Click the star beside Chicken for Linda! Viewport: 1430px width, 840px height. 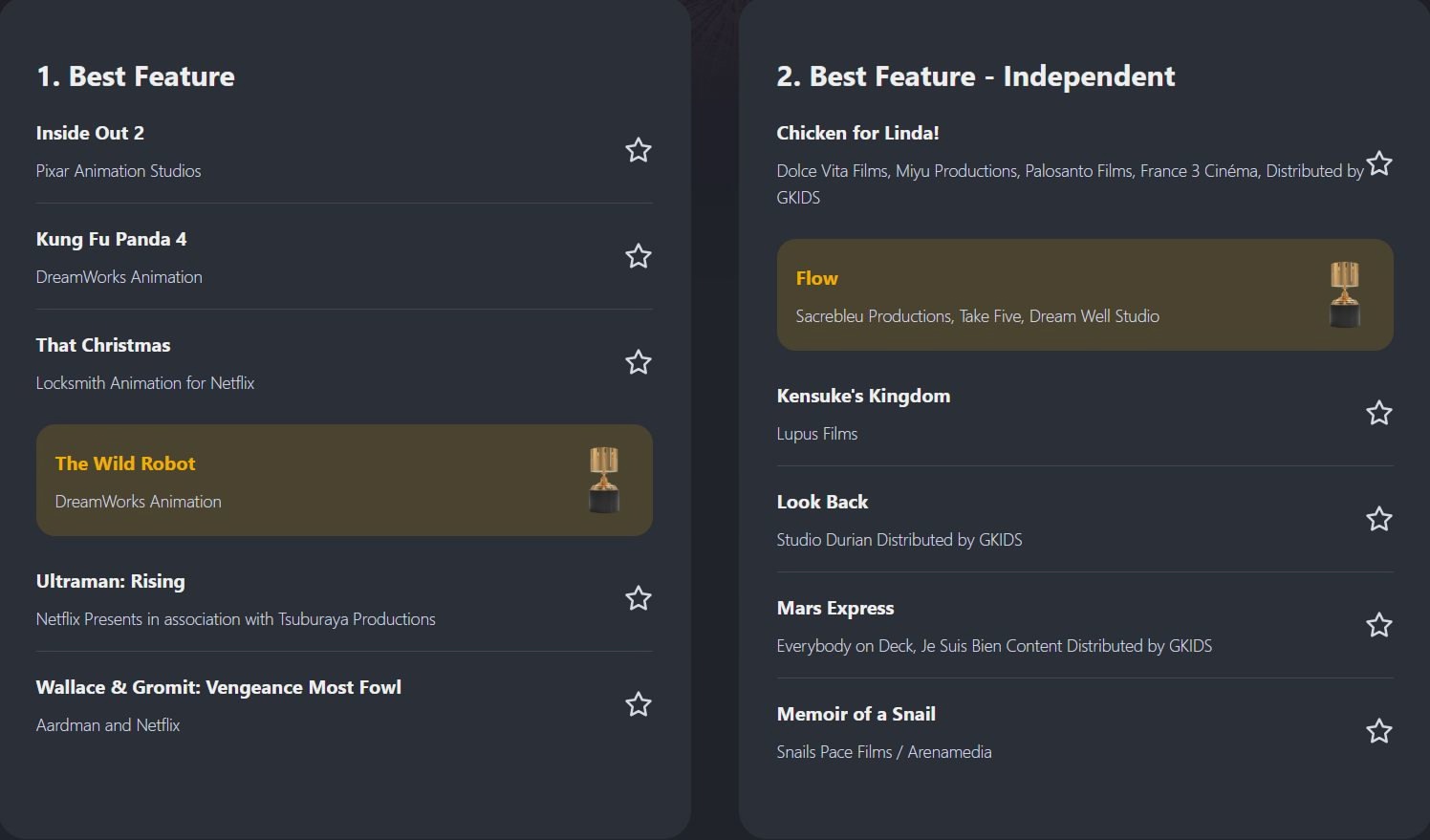(1378, 163)
